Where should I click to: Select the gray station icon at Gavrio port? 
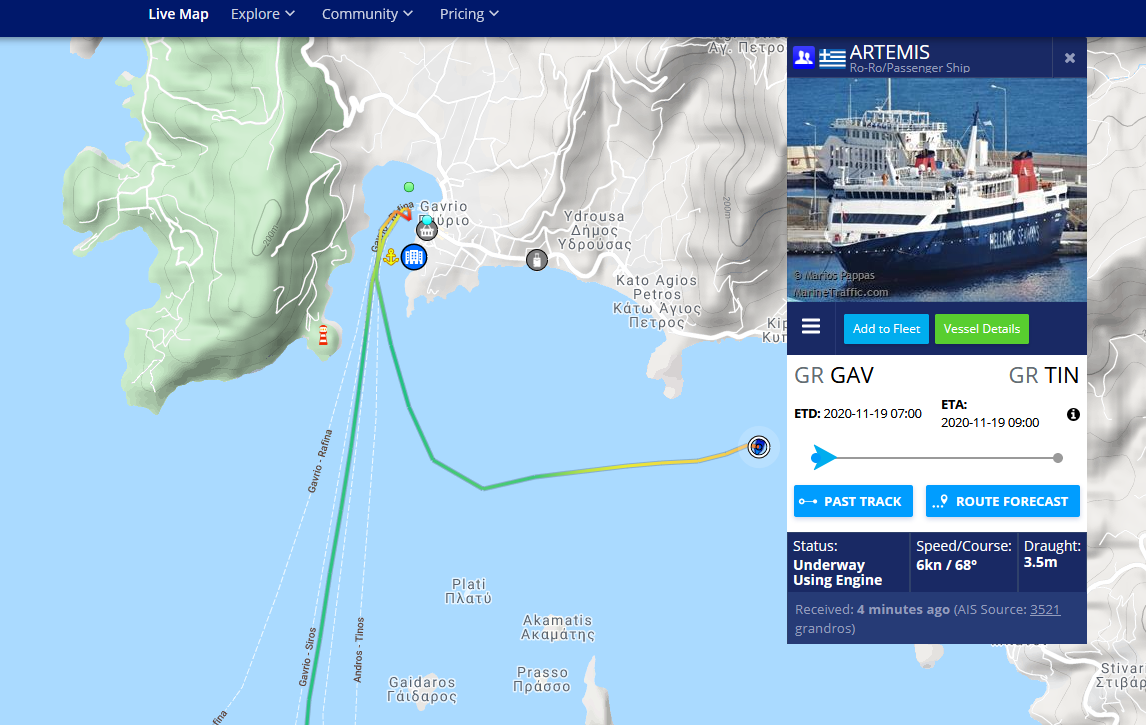click(427, 231)
